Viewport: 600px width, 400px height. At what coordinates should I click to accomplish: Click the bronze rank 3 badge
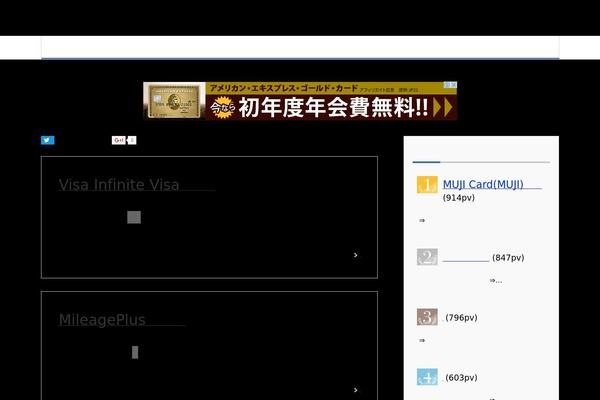coord(427,317)
